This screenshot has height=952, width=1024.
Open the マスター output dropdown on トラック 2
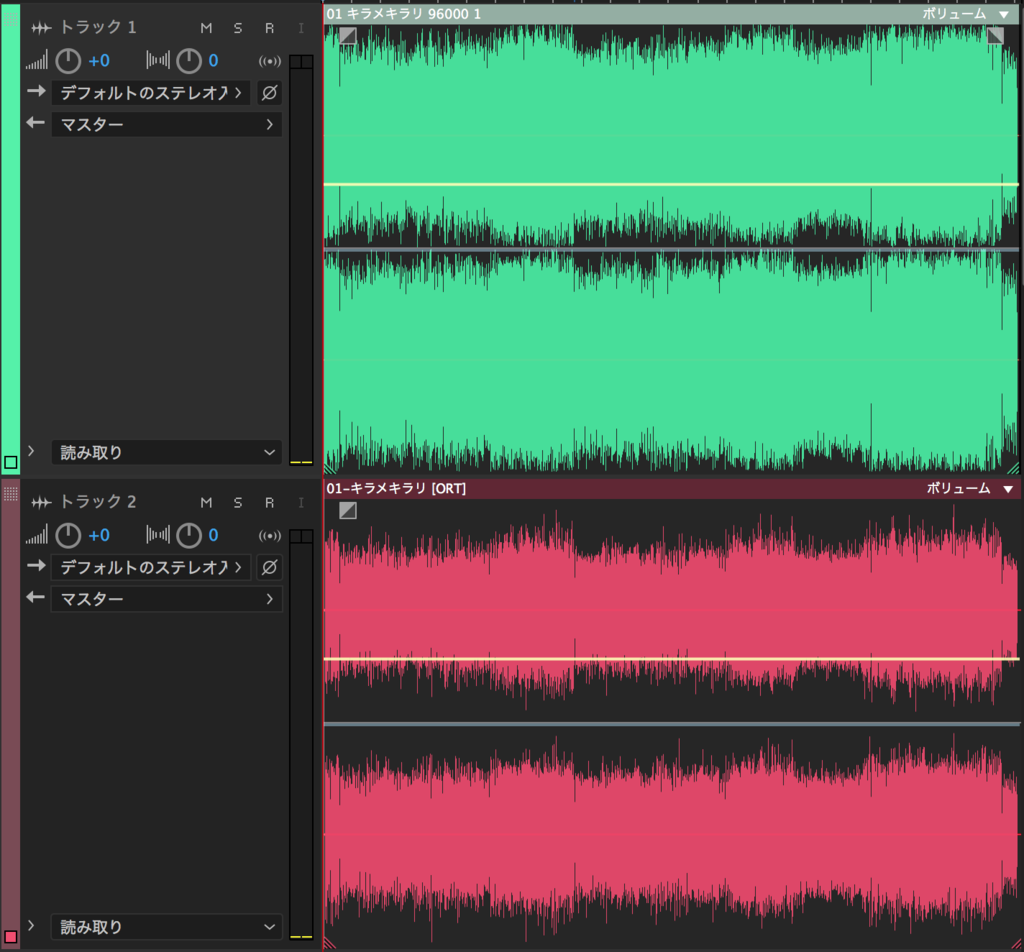point(167,599)
